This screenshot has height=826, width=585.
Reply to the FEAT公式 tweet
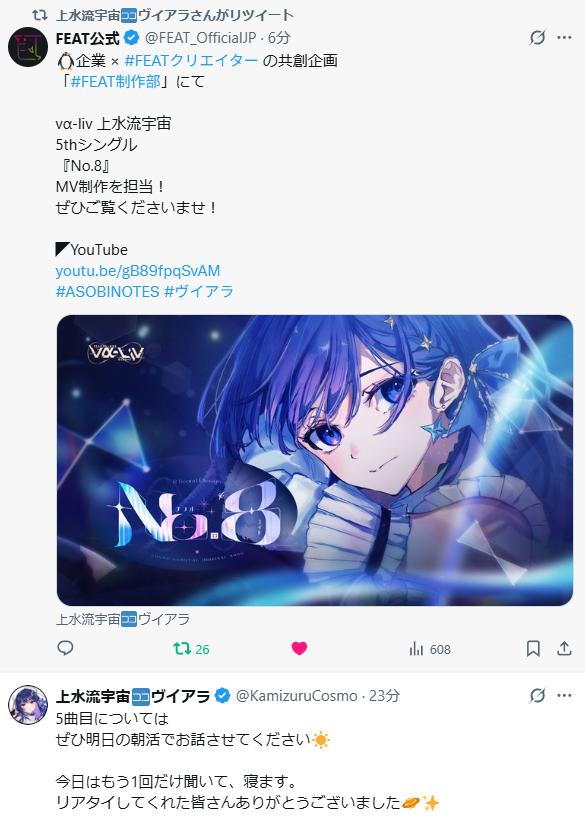point(65,648)
